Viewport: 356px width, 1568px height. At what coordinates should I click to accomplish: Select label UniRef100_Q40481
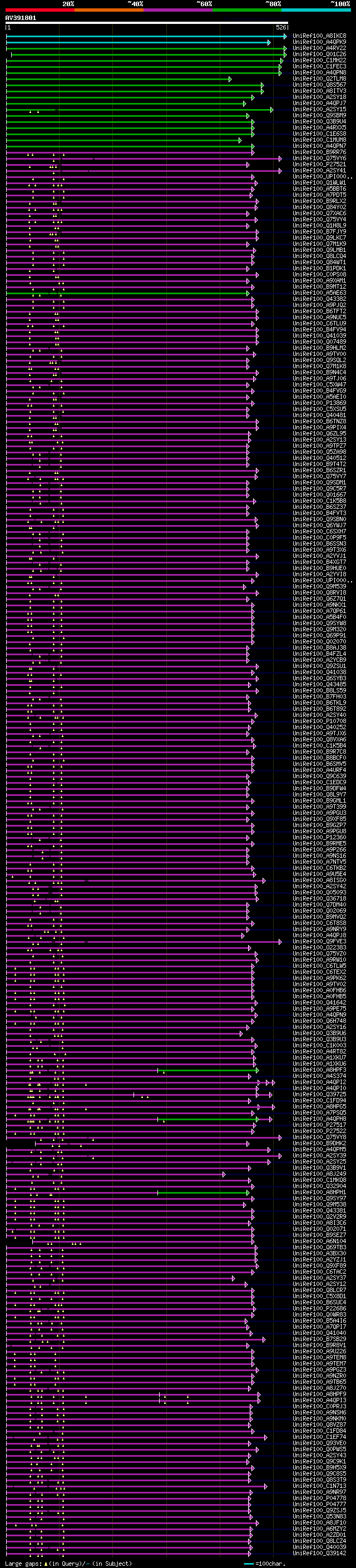(x=319, y=415)
